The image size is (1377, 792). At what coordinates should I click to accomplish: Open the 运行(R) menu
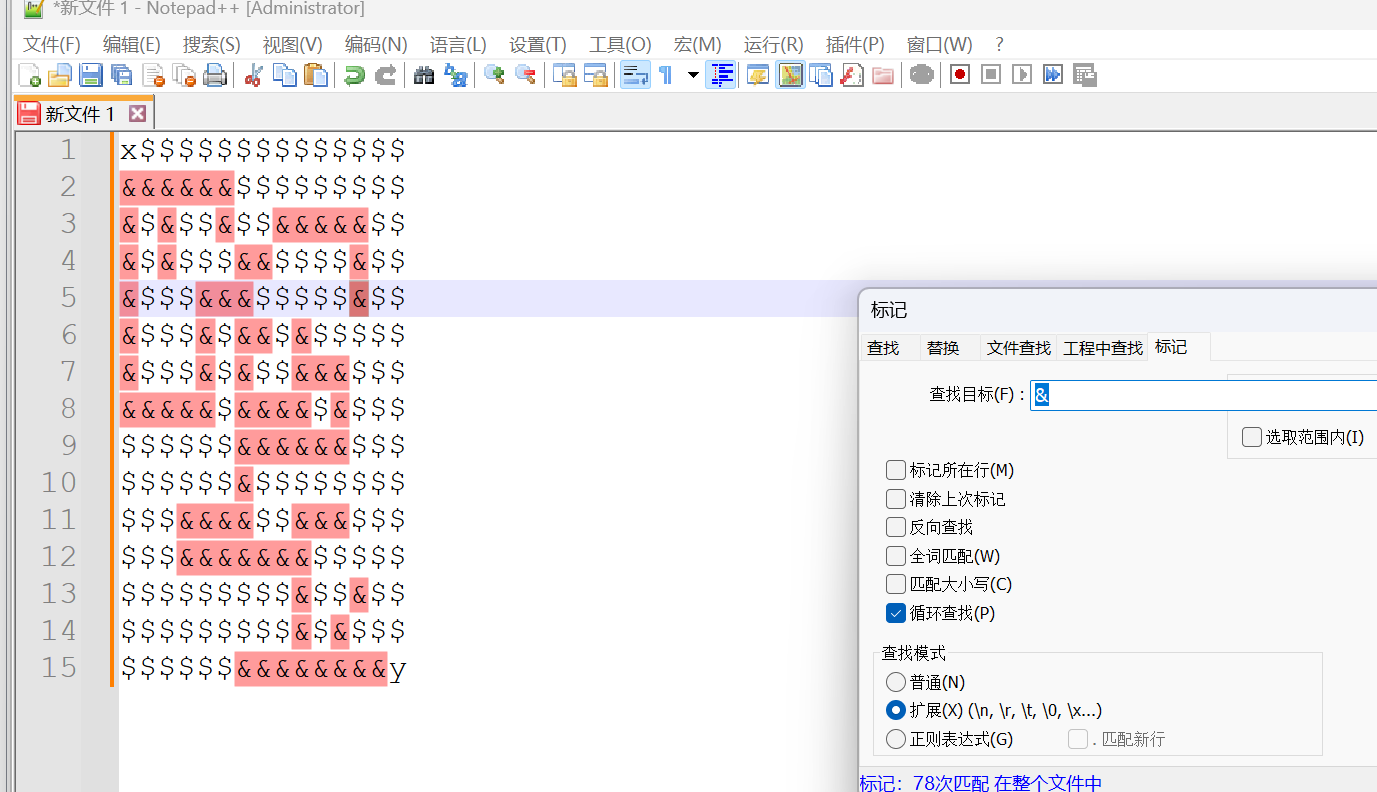pos(774,45)
